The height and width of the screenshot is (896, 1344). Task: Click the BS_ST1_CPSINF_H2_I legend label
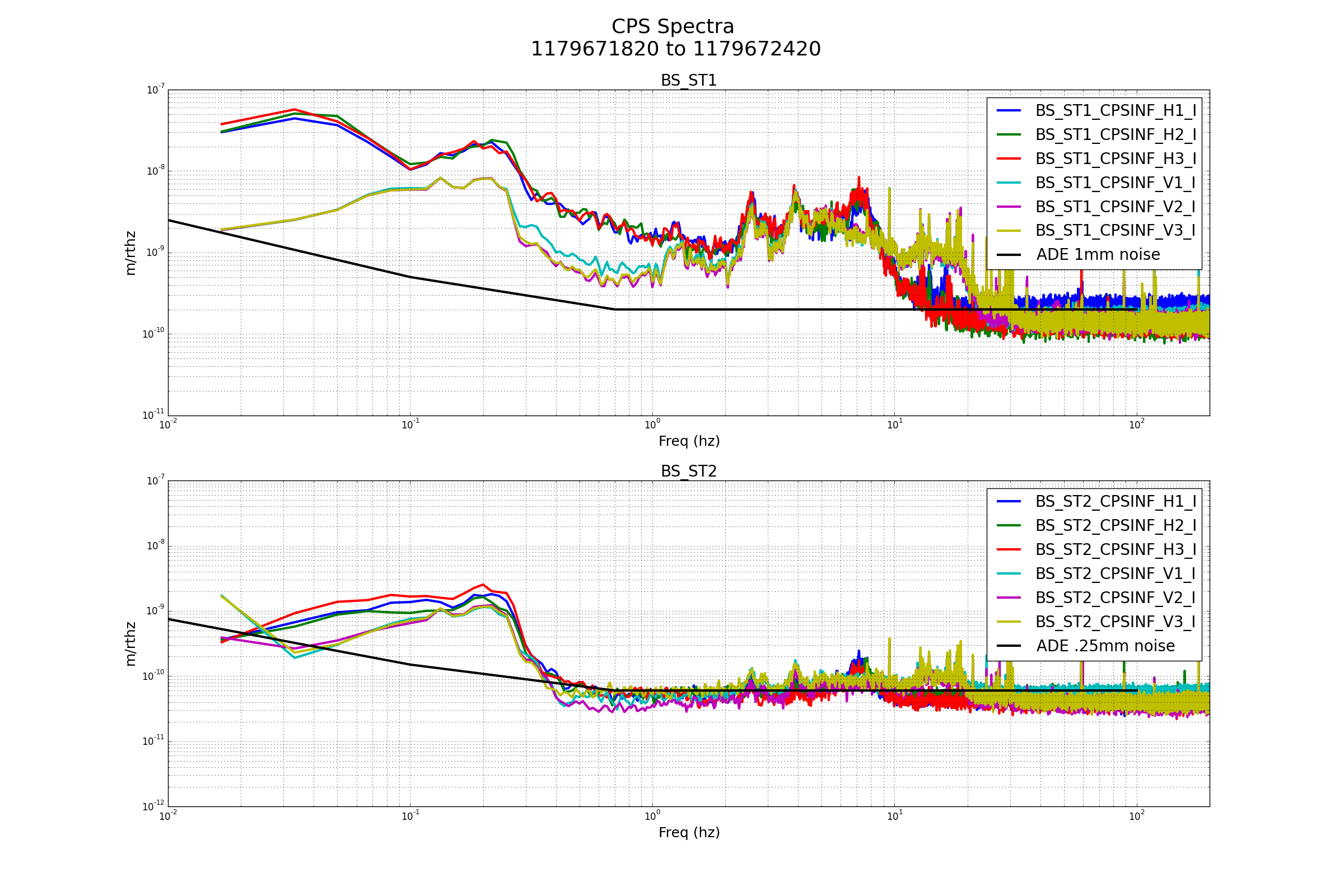click(1115, 135)
